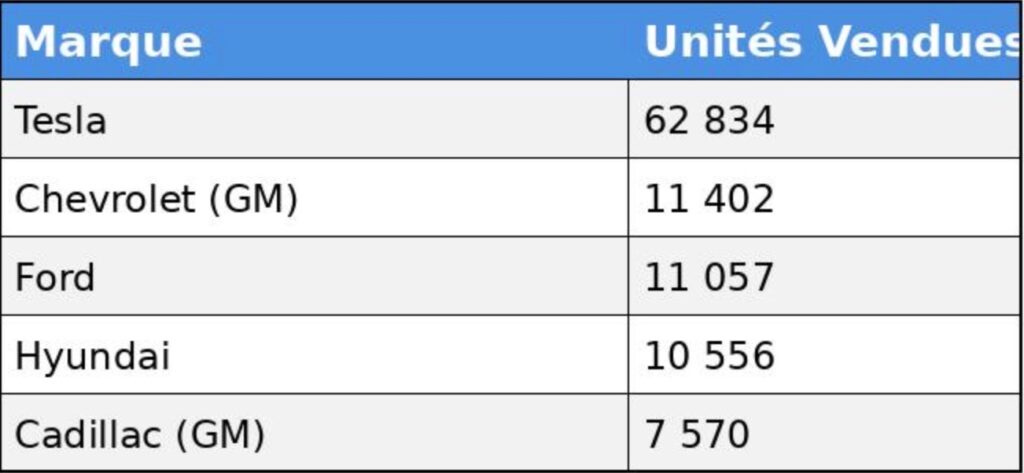Click the word Cadillac
The height and width of the screenshot is (473, 1024).
click(88, 434)
